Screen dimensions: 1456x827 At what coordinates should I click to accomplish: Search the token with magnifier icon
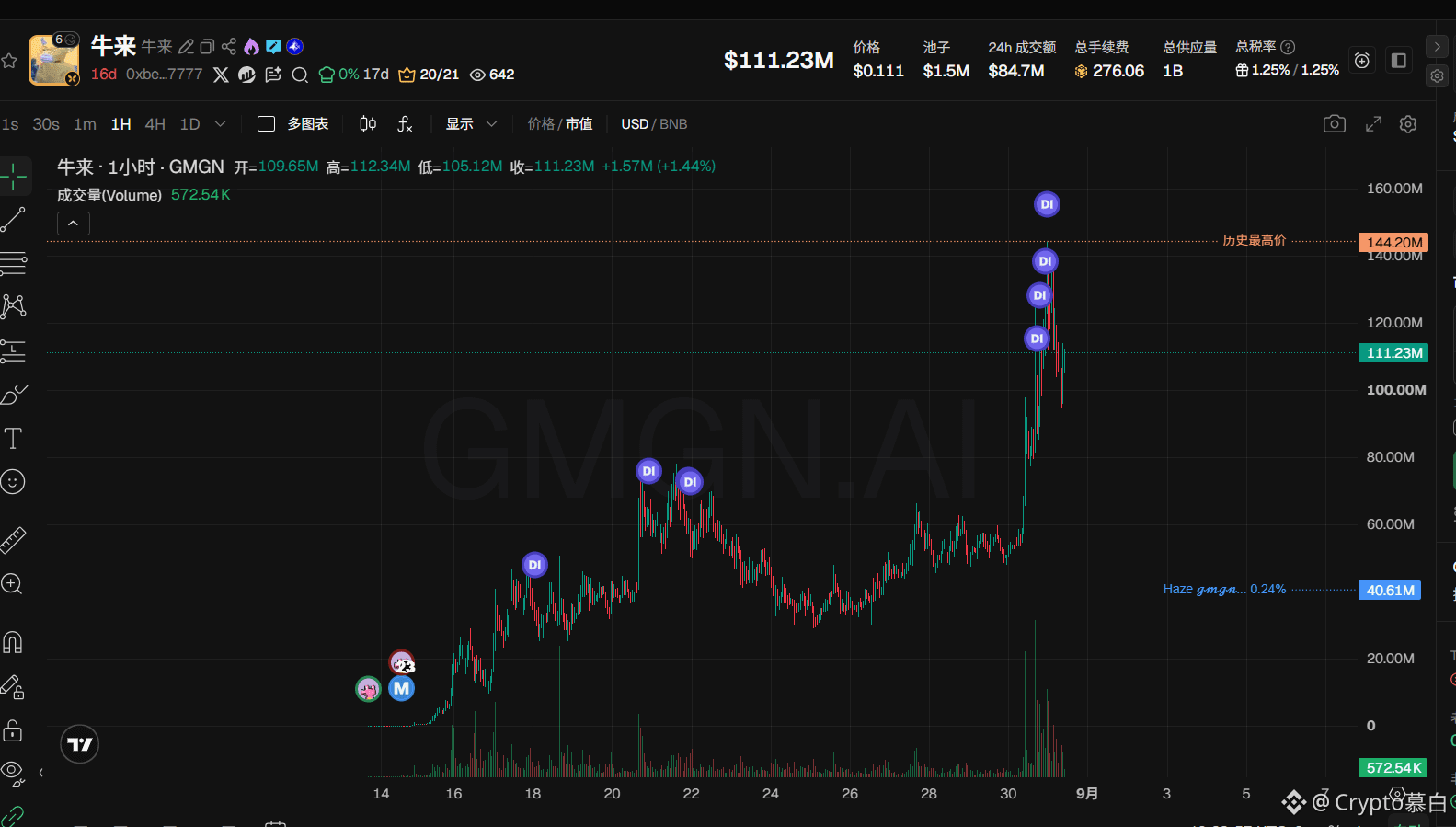coord(300,75)
